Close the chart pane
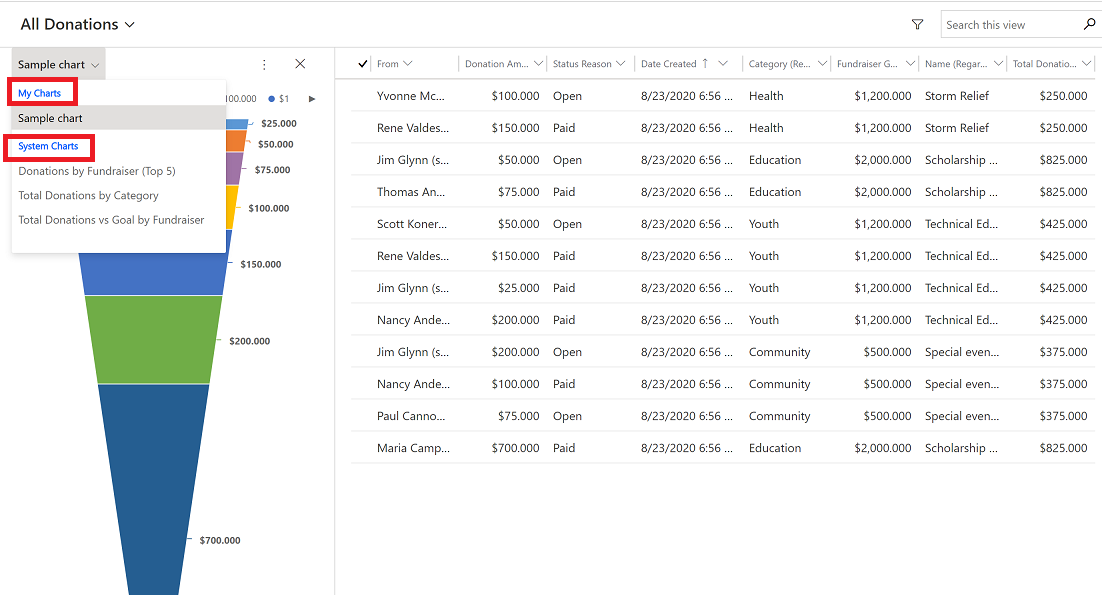 click(300, 64)
